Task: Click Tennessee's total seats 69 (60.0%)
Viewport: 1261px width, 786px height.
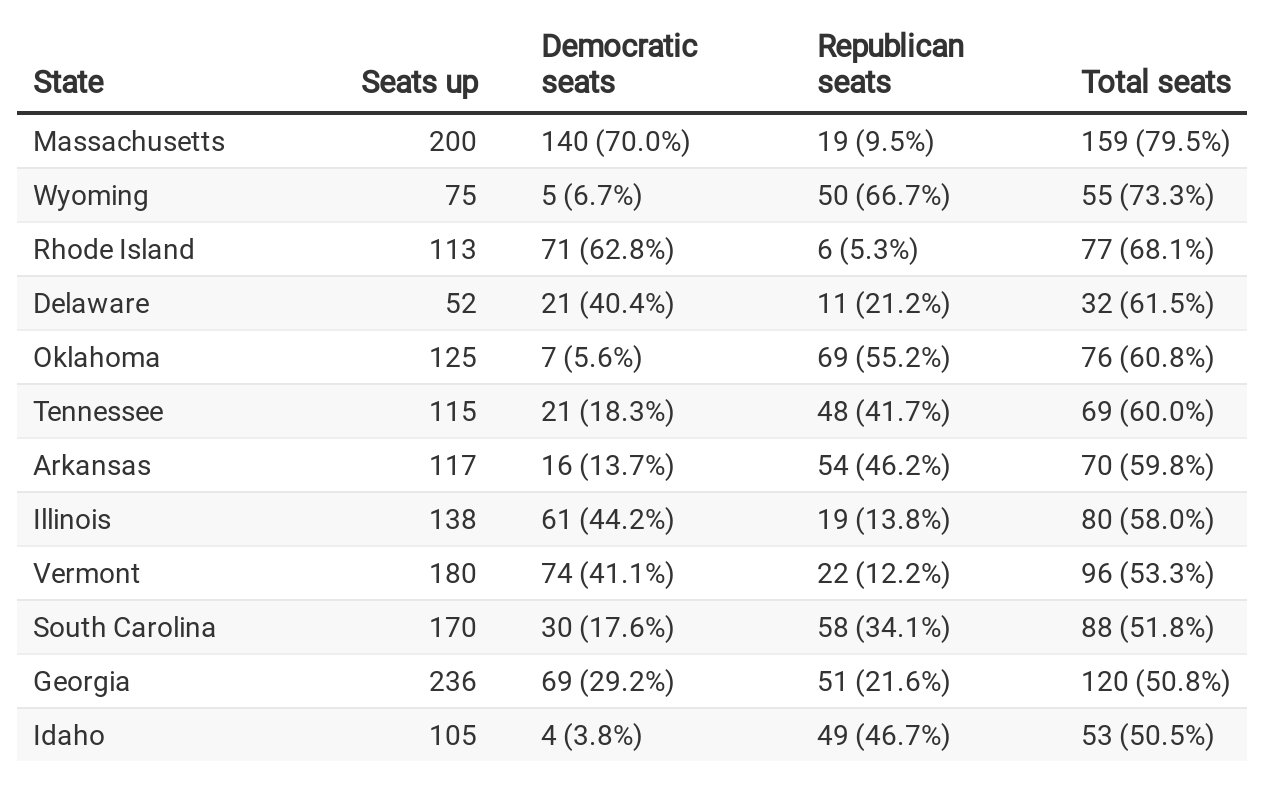Action: tap(1147, 412)
